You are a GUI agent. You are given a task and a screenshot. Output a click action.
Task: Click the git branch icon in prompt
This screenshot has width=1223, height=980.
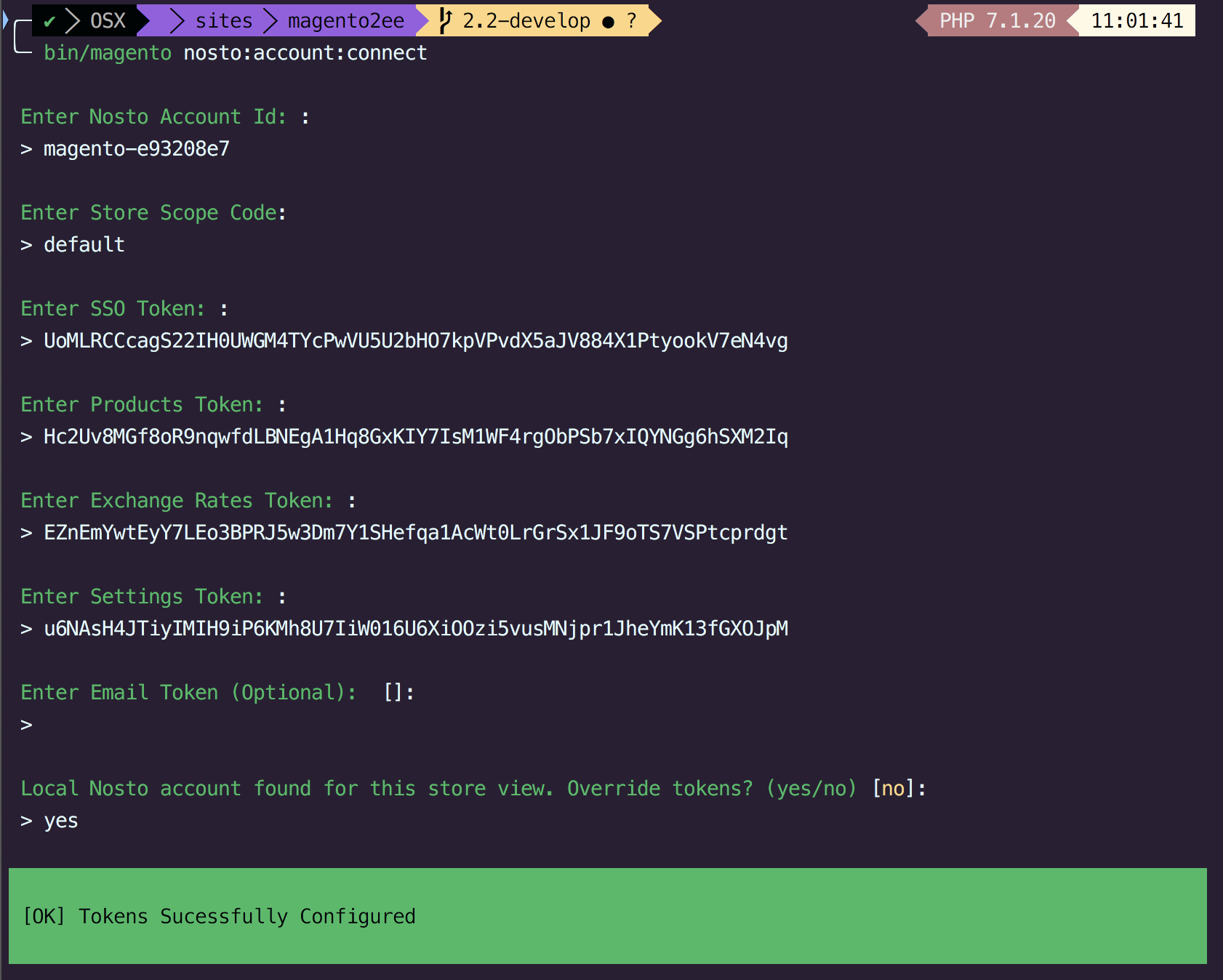(445, 21)
